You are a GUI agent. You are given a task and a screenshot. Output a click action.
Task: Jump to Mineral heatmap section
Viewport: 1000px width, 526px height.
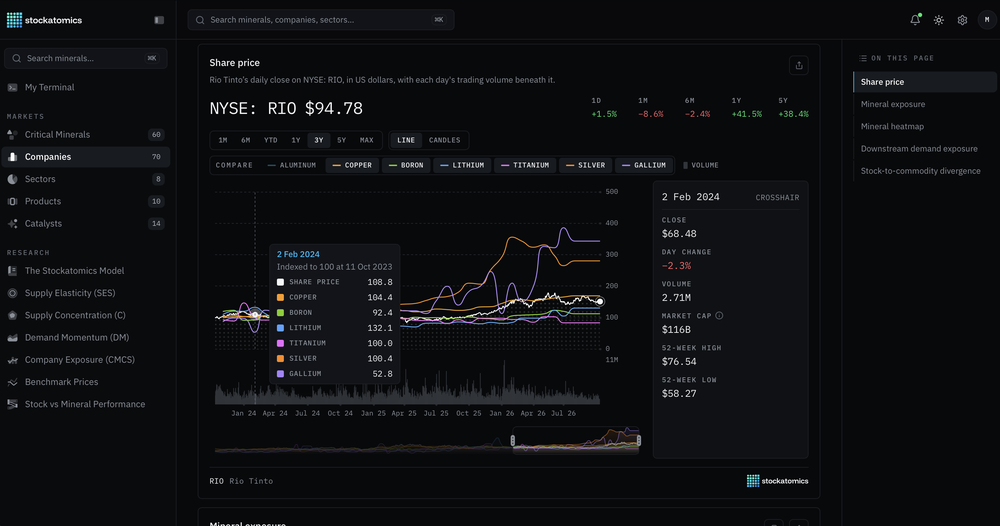point(892,126)
